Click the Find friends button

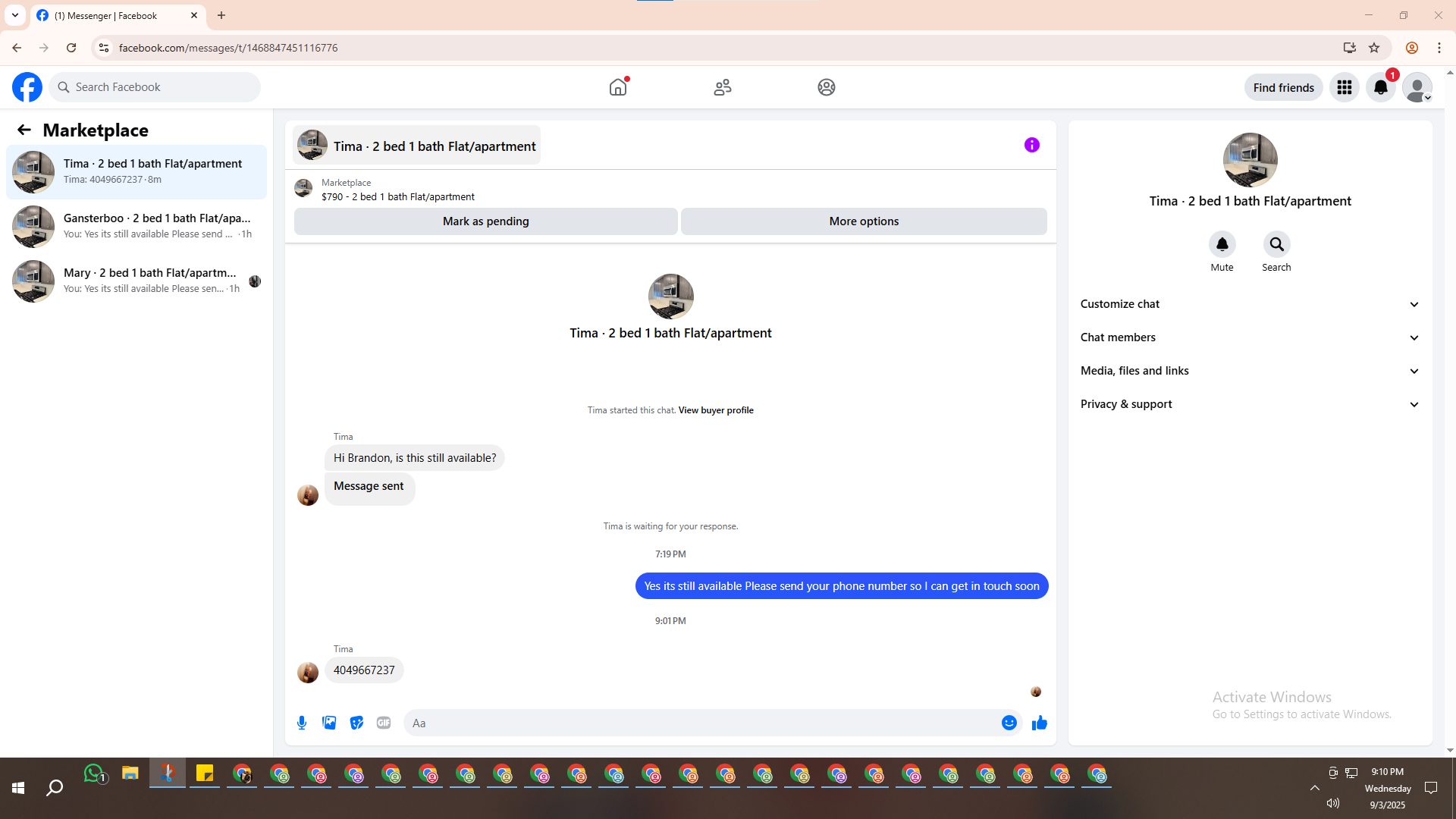tap(1284, 87)
